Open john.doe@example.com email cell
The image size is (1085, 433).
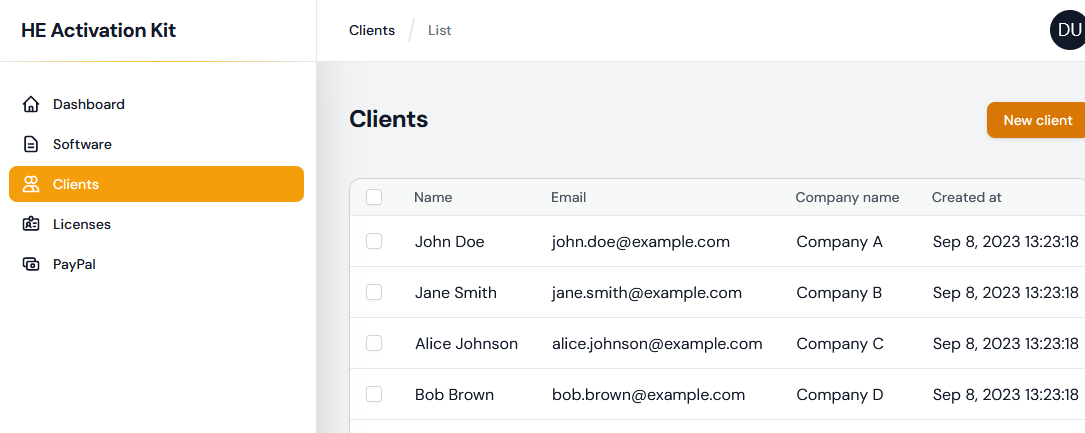640,241
